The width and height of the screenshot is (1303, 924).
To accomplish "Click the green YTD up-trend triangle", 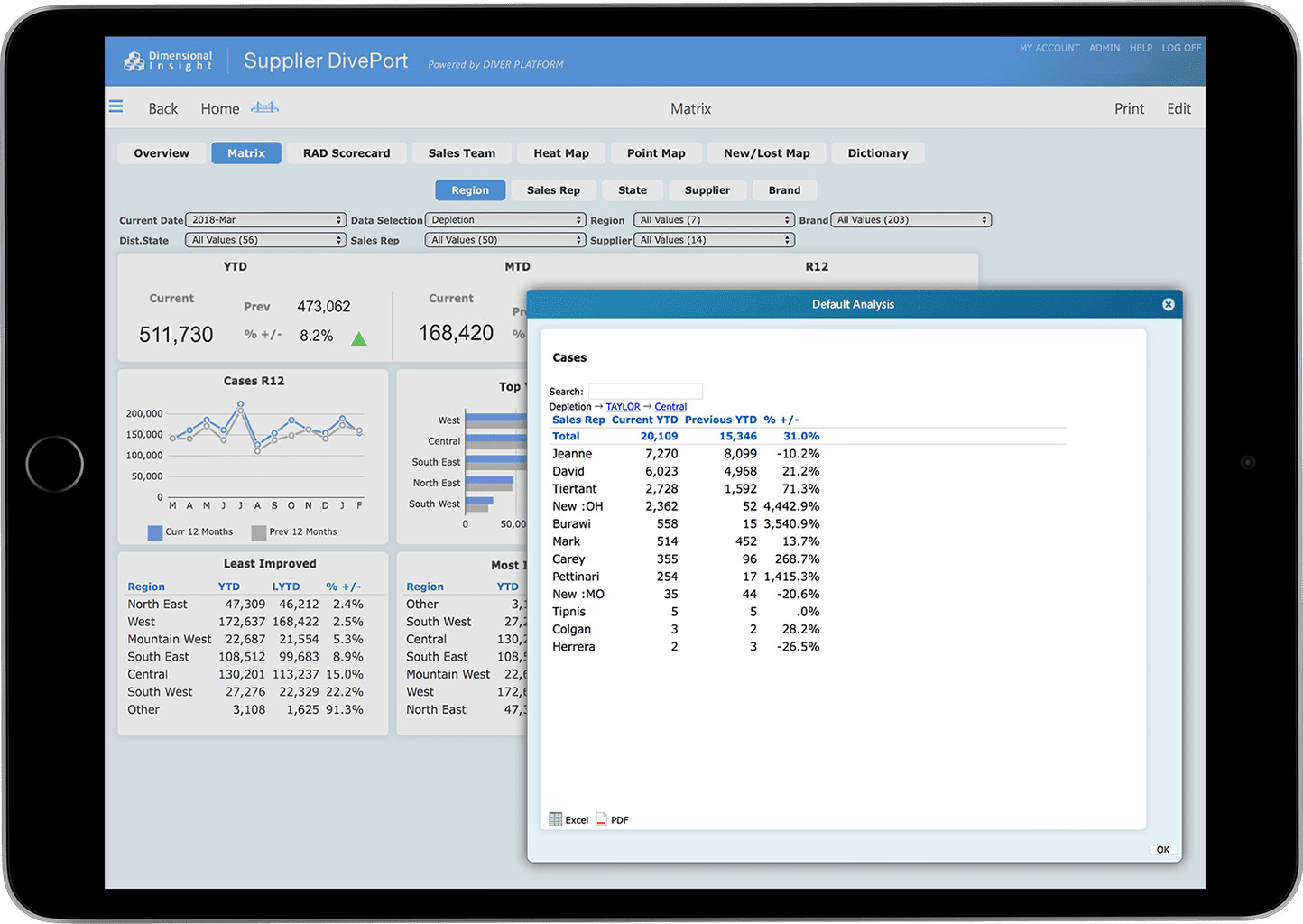I will click(x=358, y=339).
